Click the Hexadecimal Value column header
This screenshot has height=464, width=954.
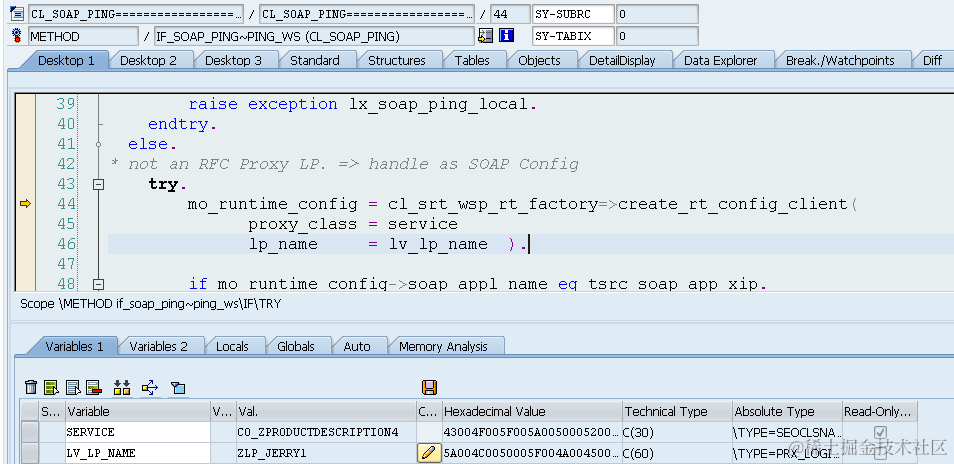pyautogui.click(x=532, y=412)
